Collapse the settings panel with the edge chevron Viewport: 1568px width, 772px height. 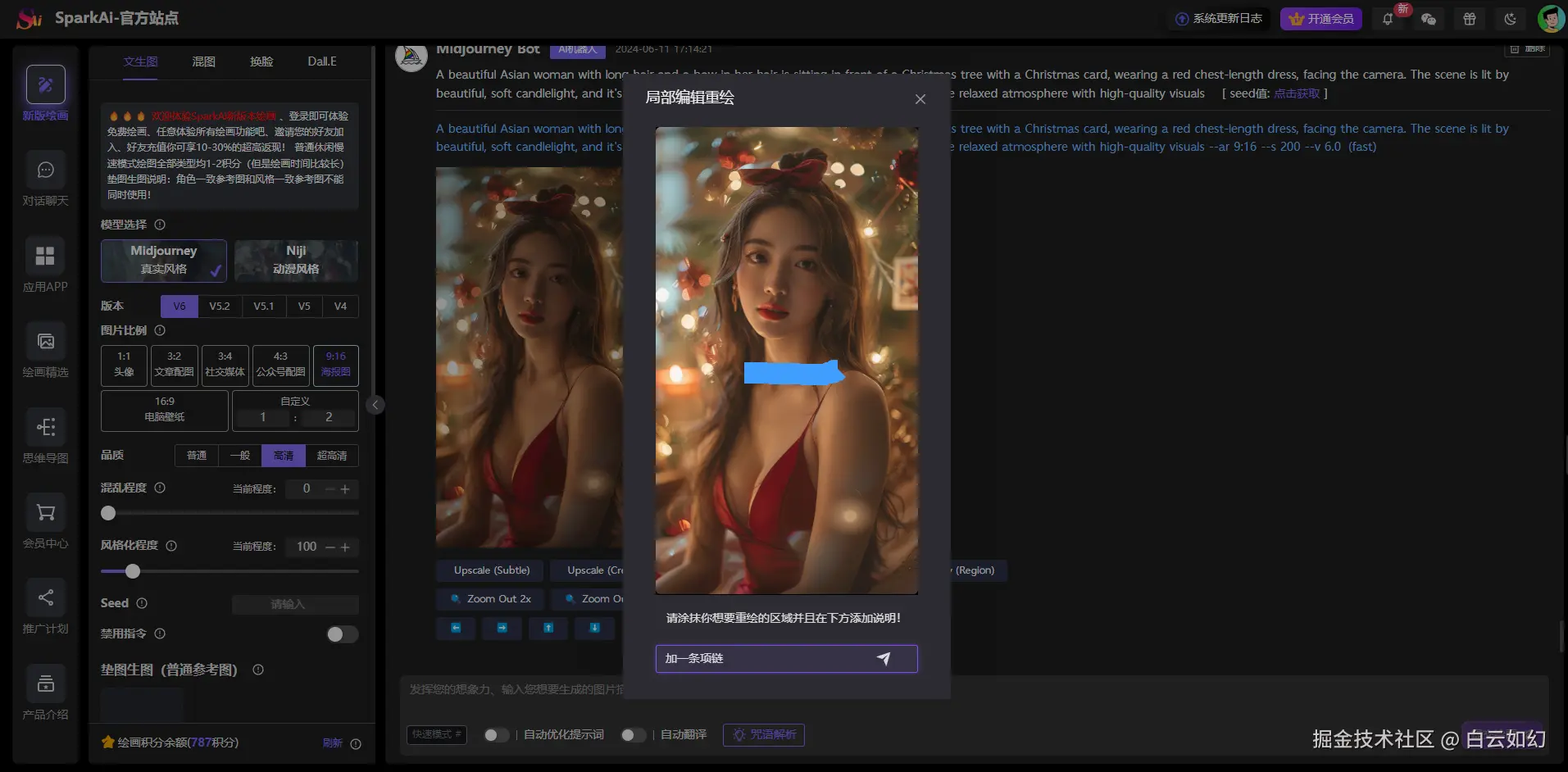375,404
